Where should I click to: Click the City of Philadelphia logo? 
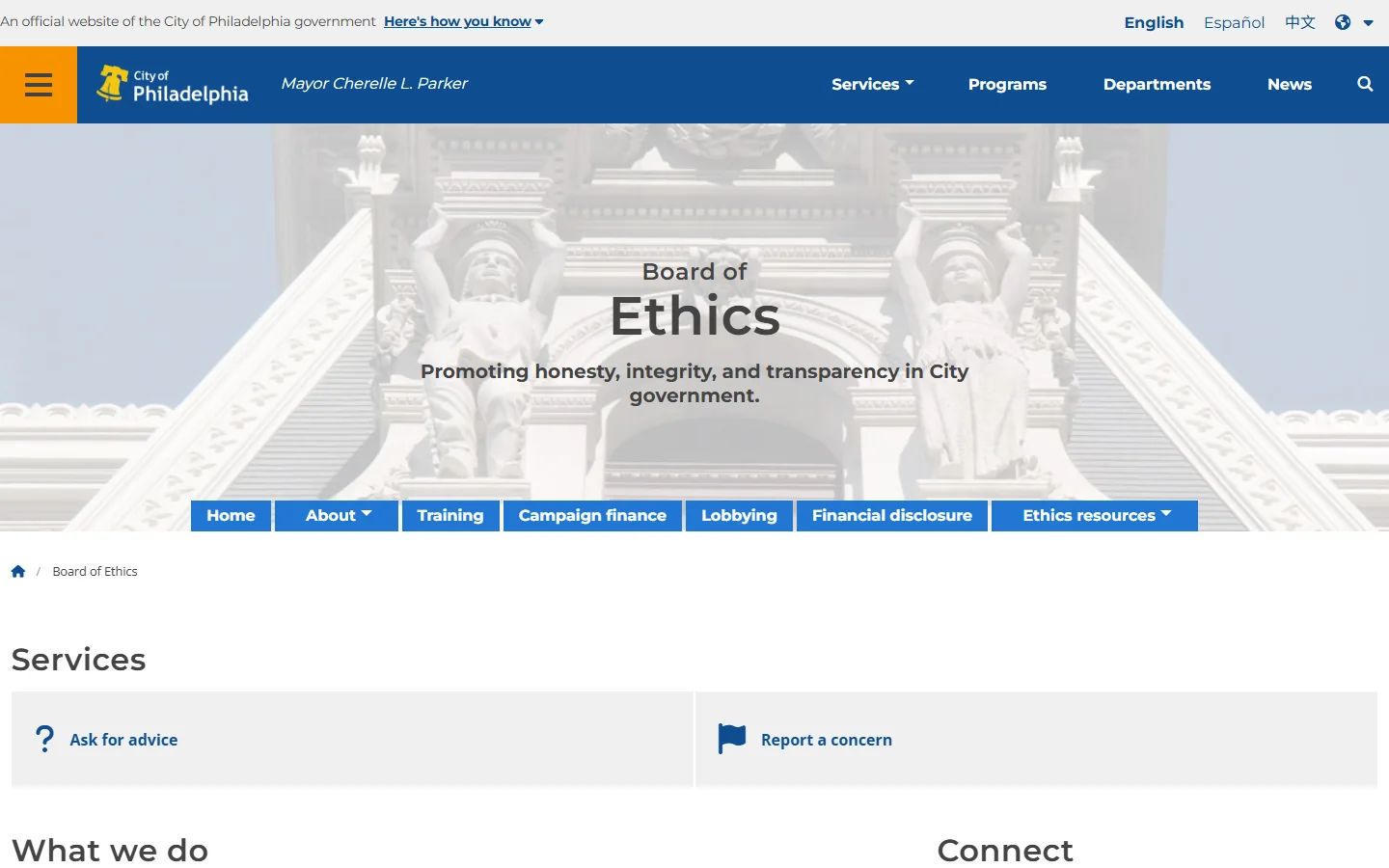pyautogui.click(x=173, y=85)
